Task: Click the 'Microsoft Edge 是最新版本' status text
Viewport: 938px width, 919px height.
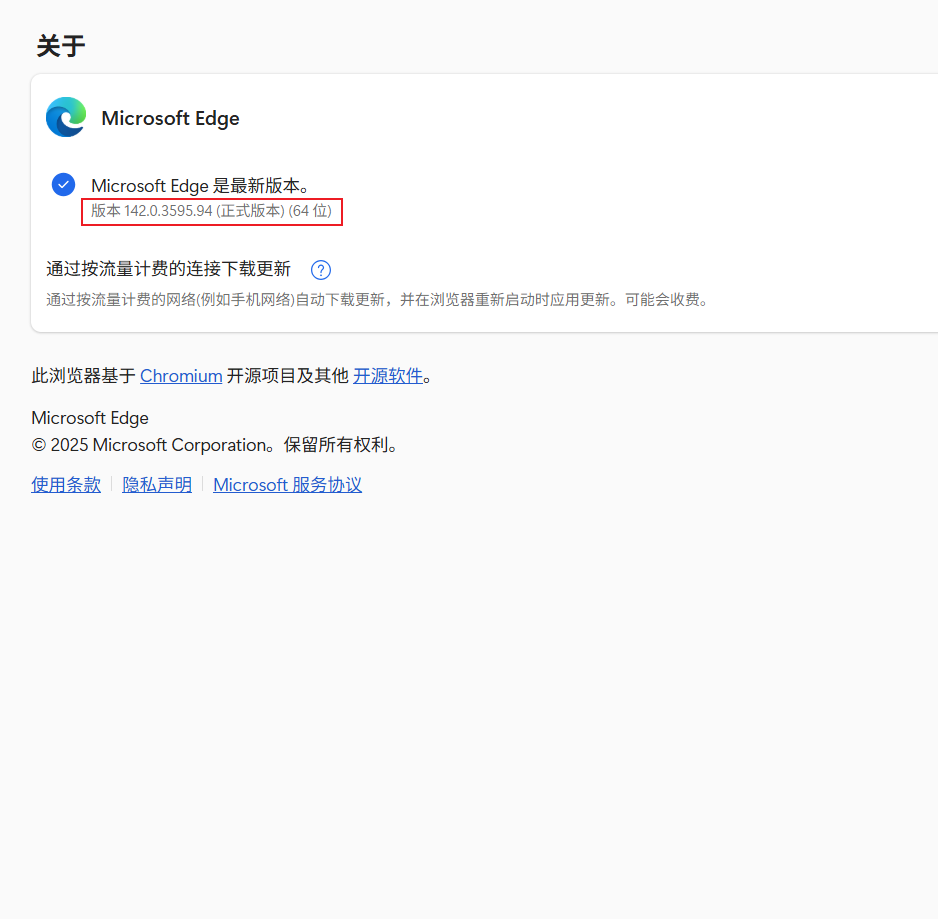Action: click(x=200, y=186)
